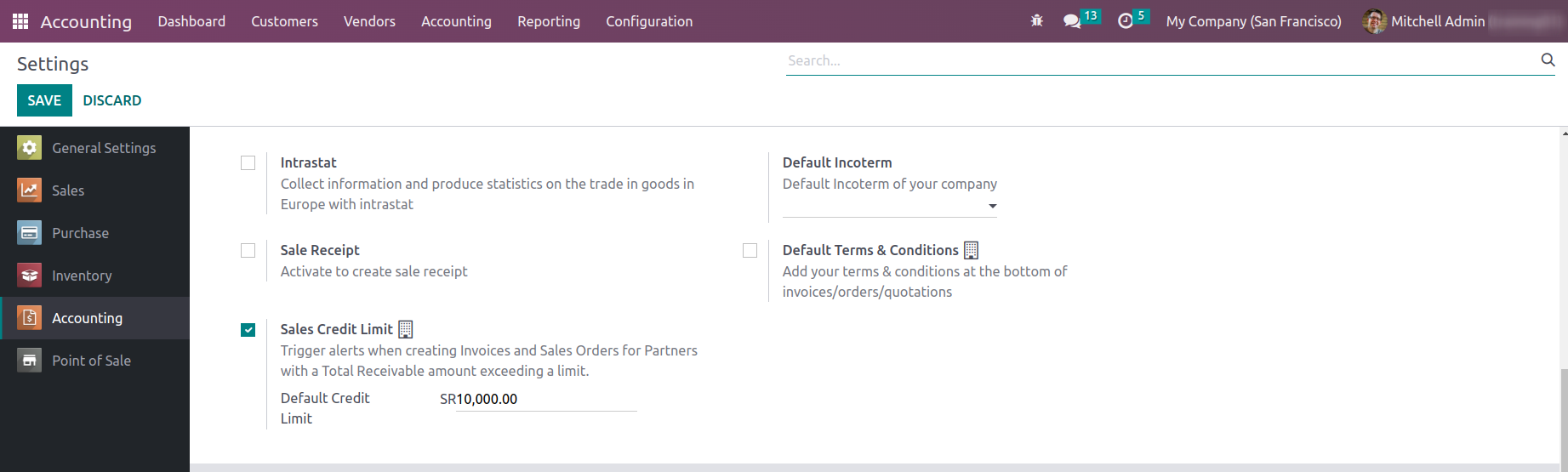This screenshot has width=1568, height=472.
Task: Open My Company (San Francisco) switcher
Action: tap(1253, 21)
